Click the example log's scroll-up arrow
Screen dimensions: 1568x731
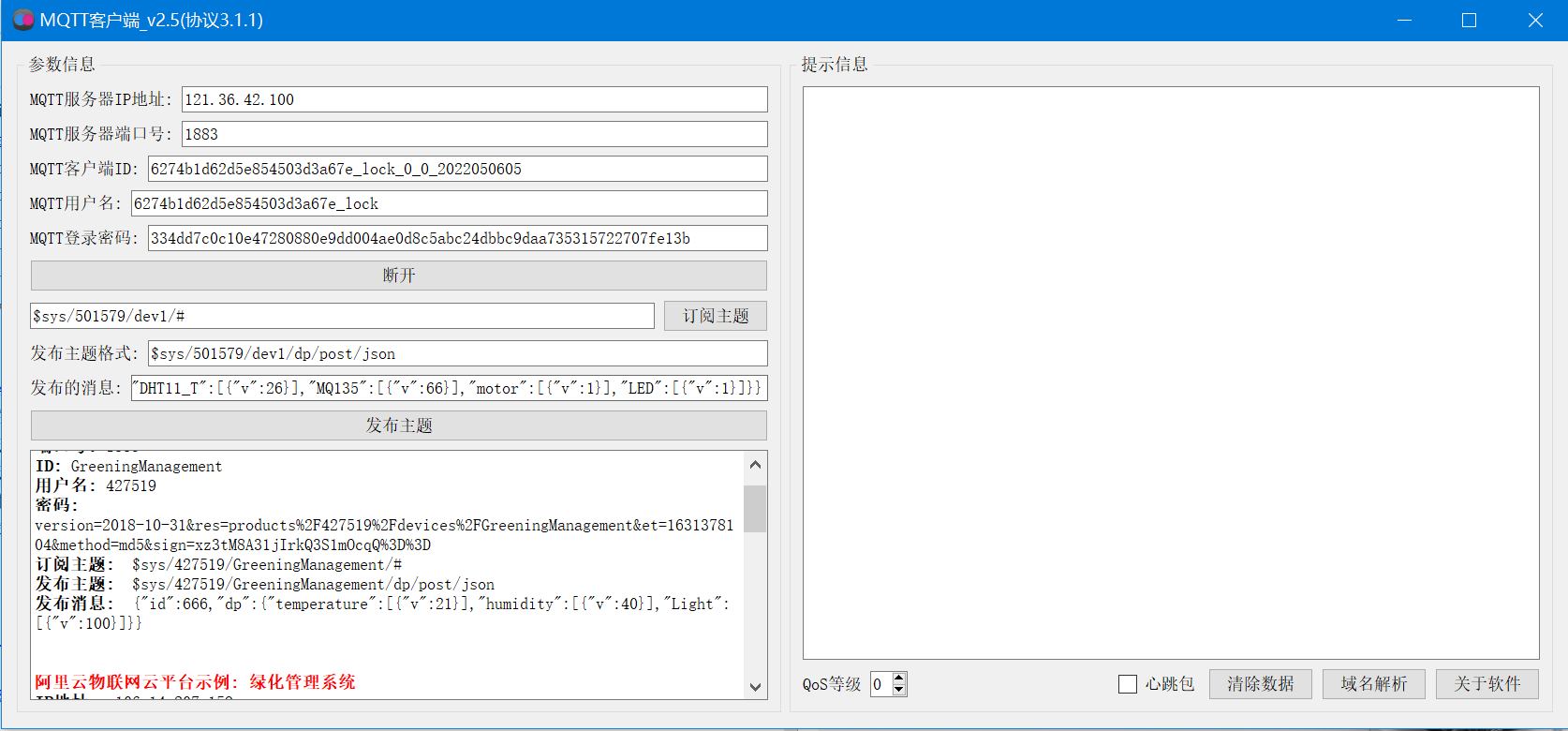756,465
